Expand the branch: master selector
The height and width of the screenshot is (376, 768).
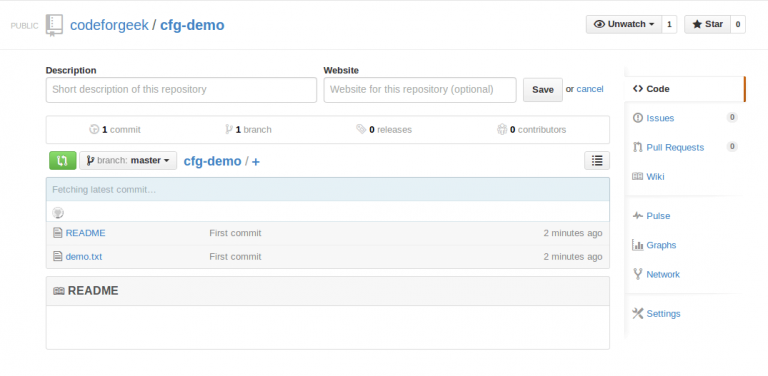128,161
